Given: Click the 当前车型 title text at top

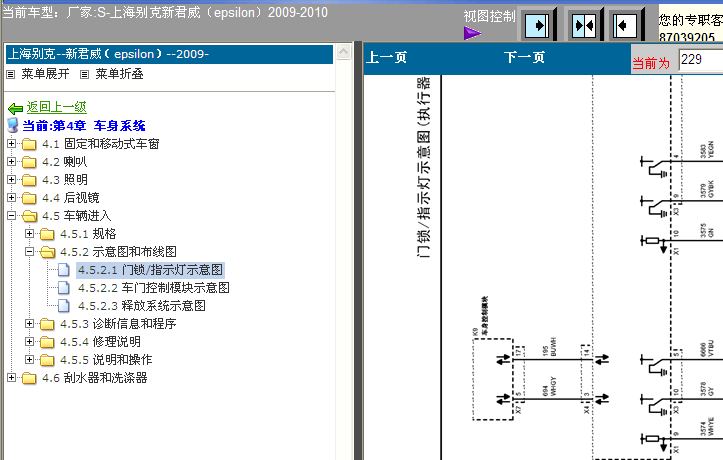Looking at the screenshot, I should [x=165, y=12].
